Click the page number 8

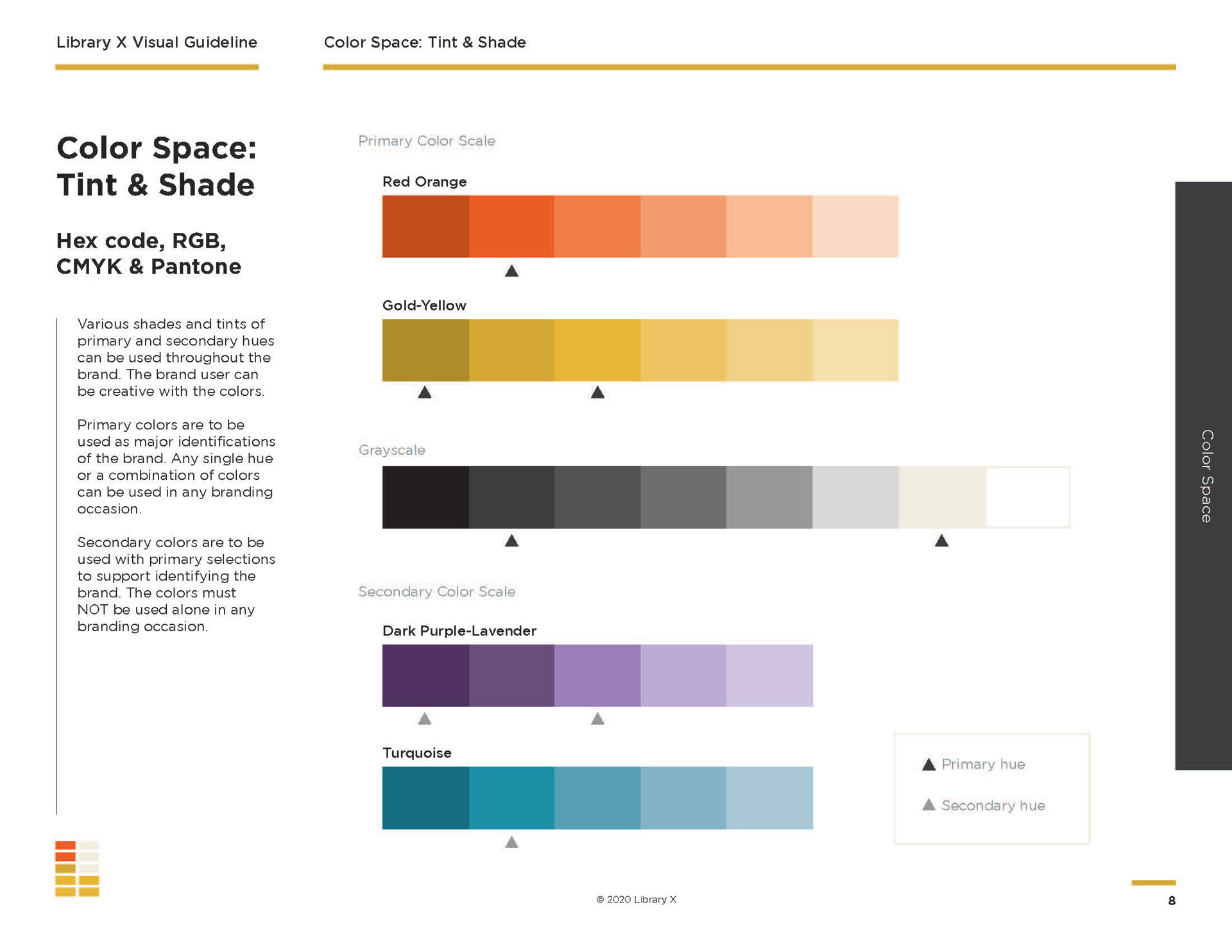pyautogui.click(x=1172, y=901)
